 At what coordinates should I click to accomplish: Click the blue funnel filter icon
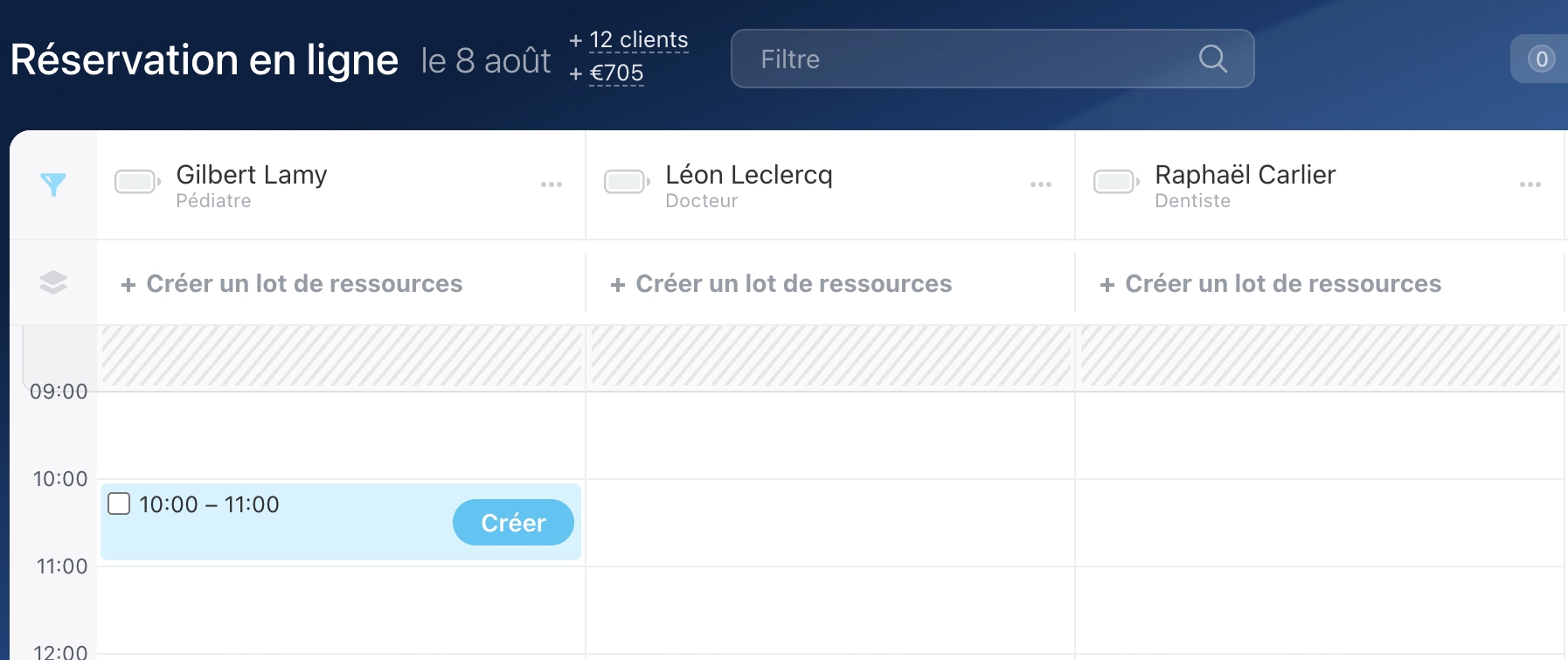[x=53, y=184]
